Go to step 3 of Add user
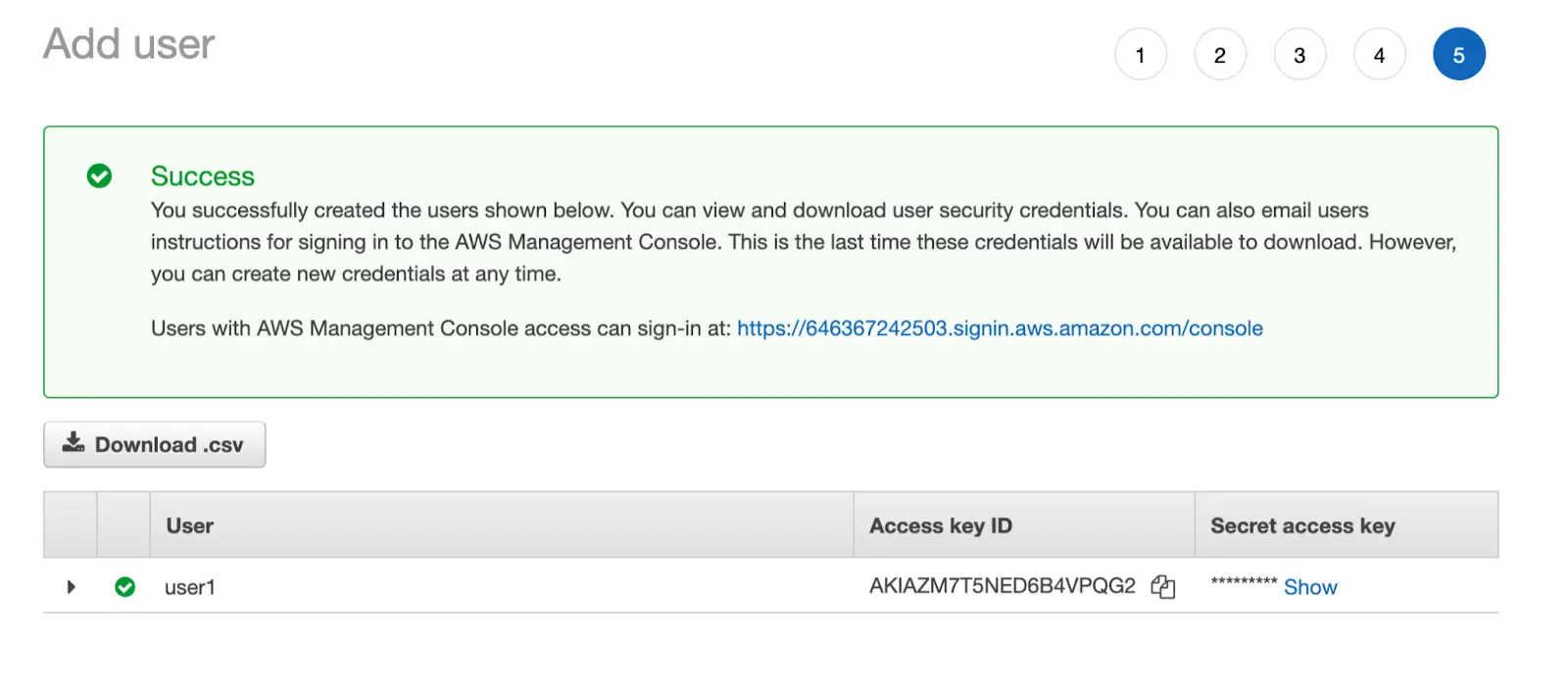1568x689 pixels. point(1299,55)
